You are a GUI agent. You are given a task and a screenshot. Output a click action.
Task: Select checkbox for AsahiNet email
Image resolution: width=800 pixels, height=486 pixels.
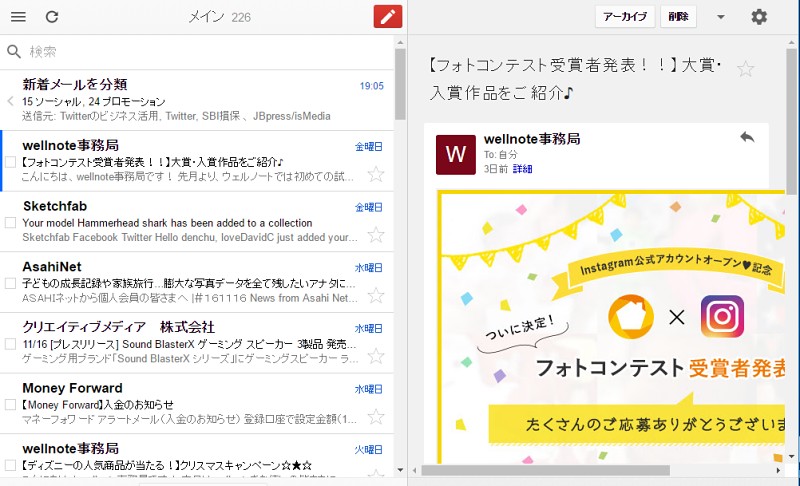[x=10, y=284]
